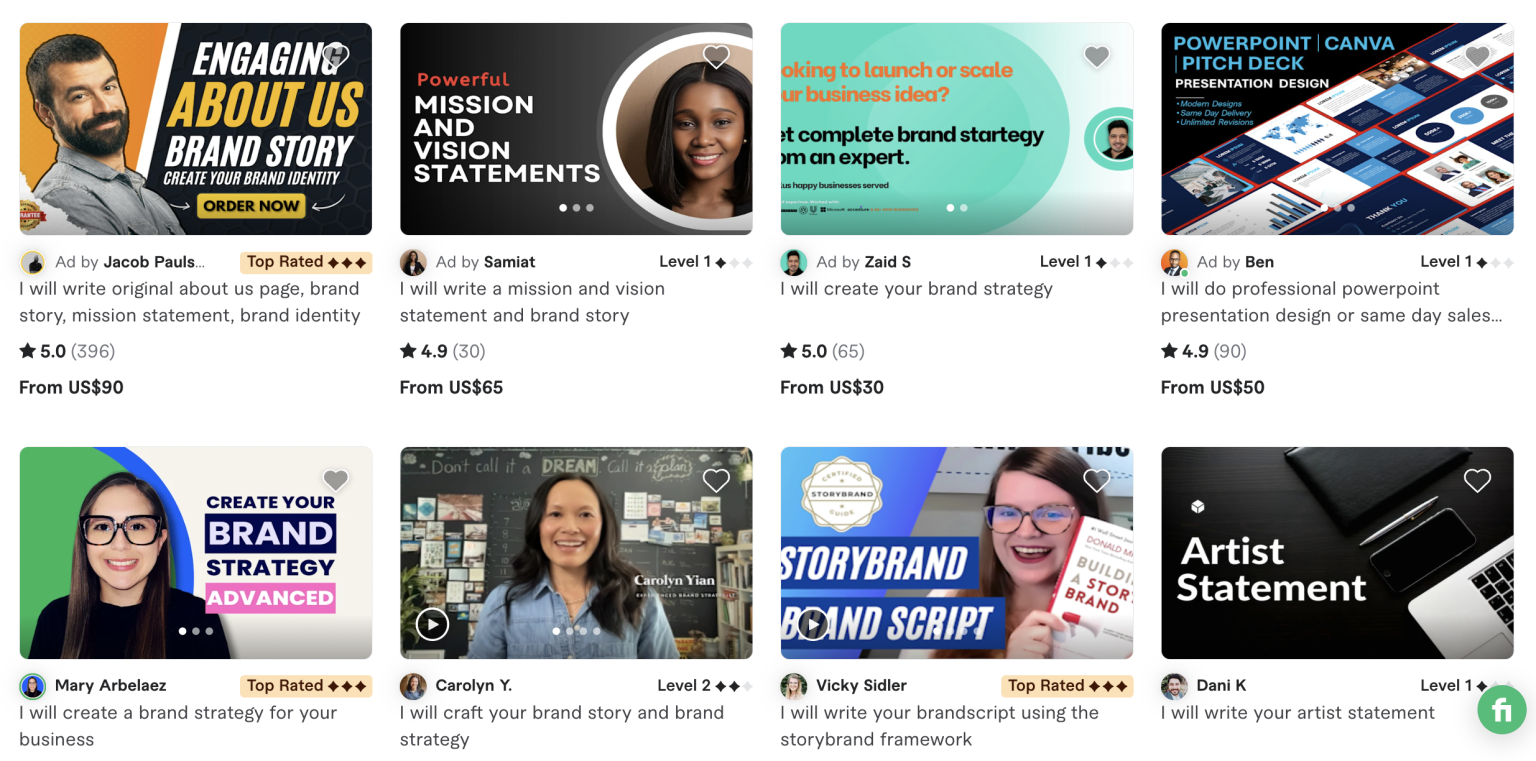Click heart icon on Carolyn Y. gig
Image resolution: width=1536 pixels, height=761 pixels.
click(x=716, y=481)
